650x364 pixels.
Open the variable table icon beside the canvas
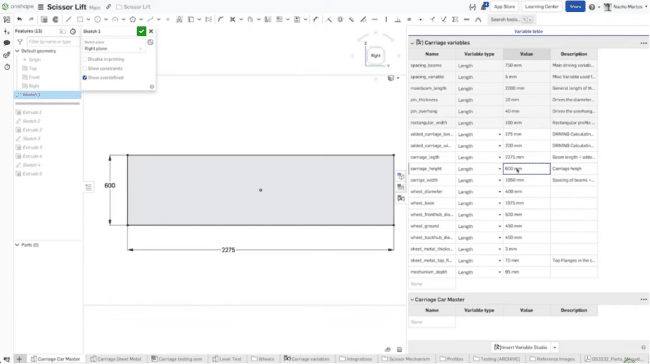click(401, 198)
